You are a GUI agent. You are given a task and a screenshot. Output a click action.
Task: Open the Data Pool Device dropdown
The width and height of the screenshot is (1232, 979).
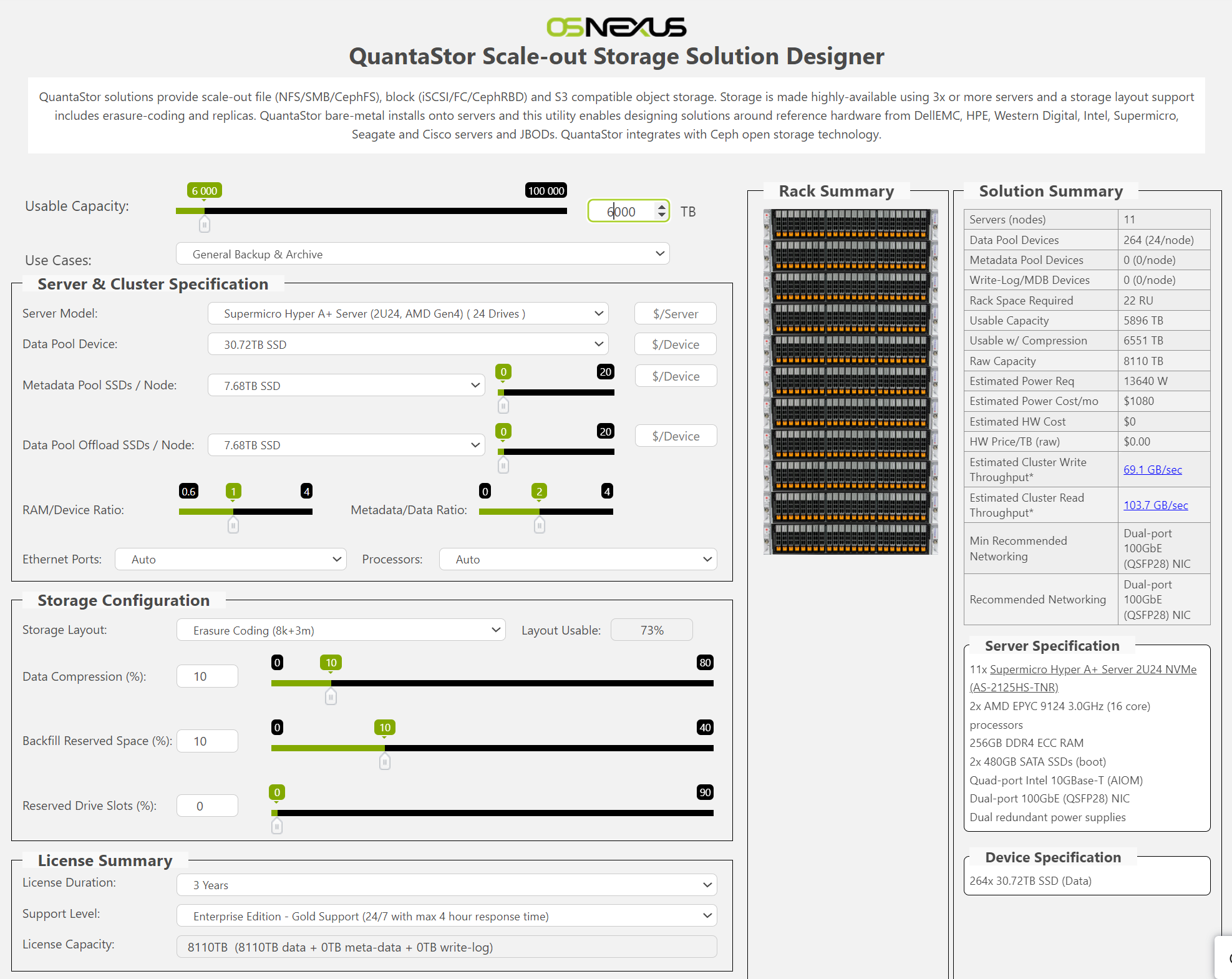click(x=407, y=344)
